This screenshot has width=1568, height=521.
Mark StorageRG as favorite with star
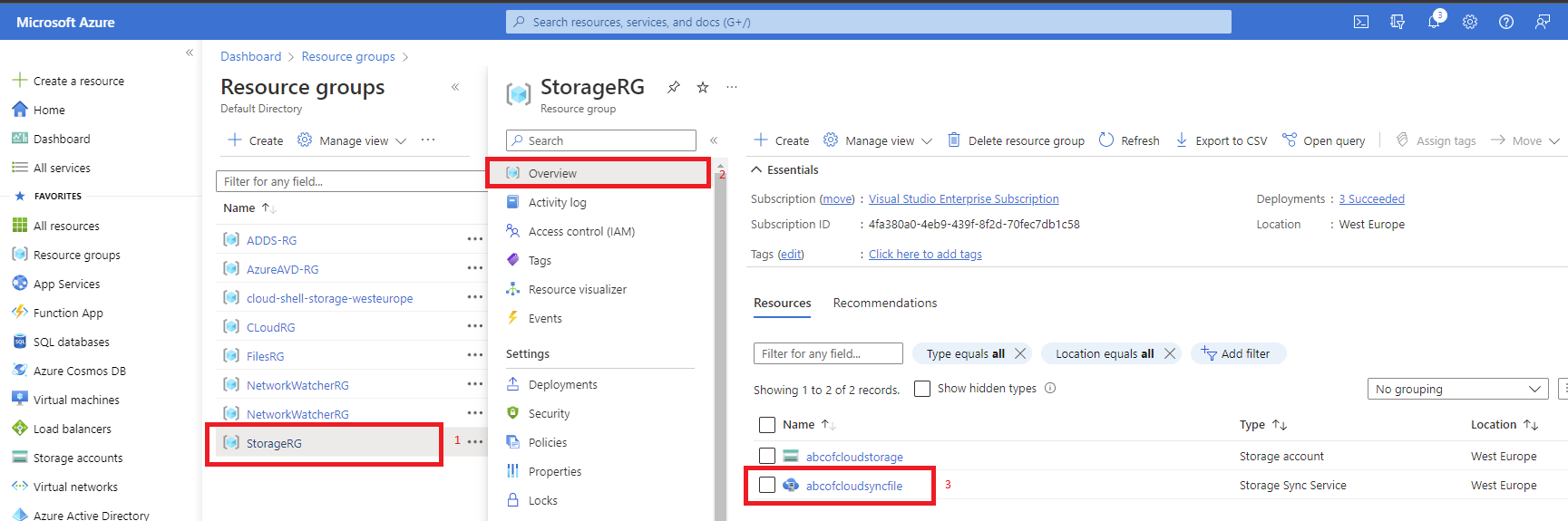(703, 87)
